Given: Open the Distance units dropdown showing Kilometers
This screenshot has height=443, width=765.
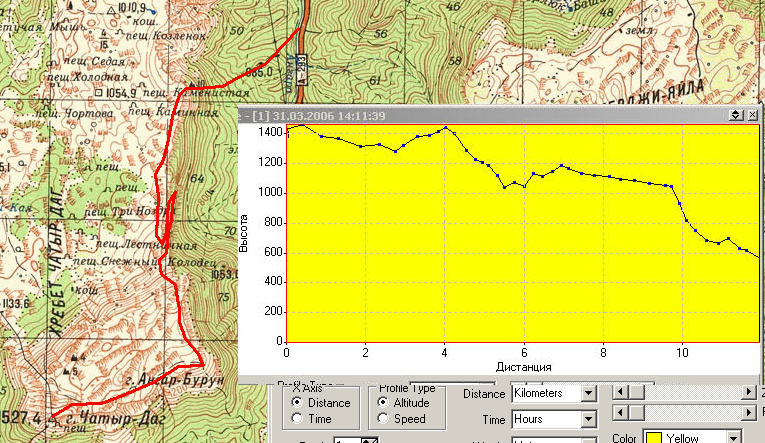Looking at the screenshot, I should click(554, 393).
